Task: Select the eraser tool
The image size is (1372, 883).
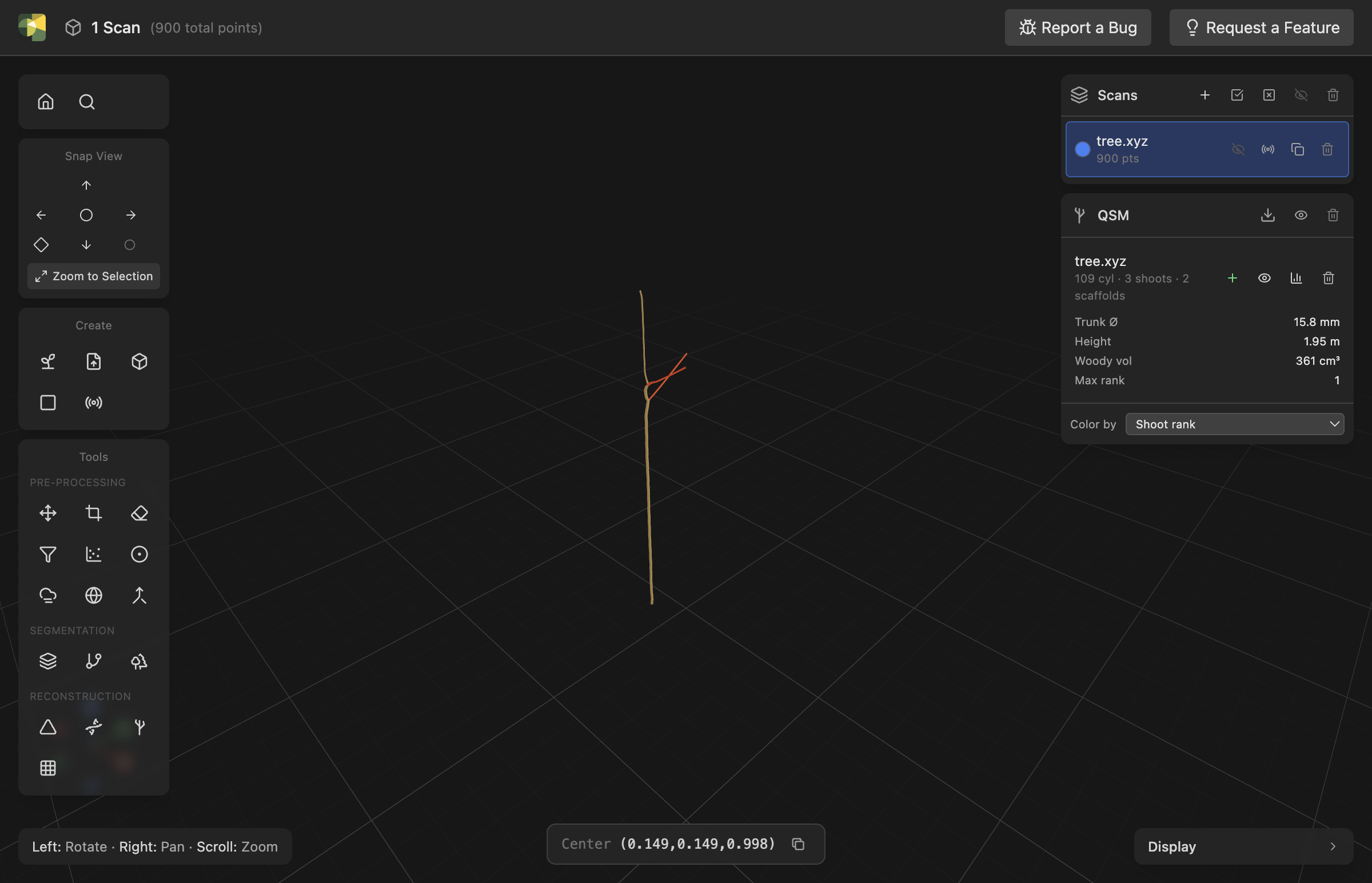Action: click(x=139, y=513)
